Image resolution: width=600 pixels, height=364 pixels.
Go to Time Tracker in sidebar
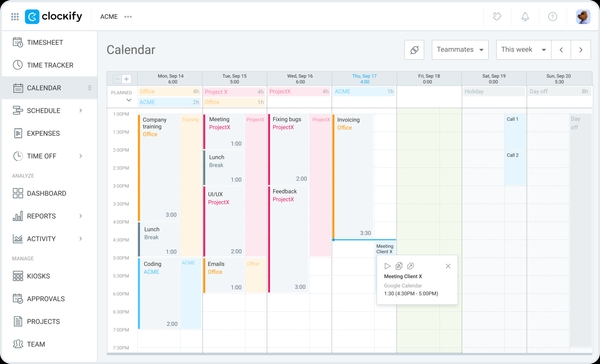pyautogui.click(x=49, y=65)
